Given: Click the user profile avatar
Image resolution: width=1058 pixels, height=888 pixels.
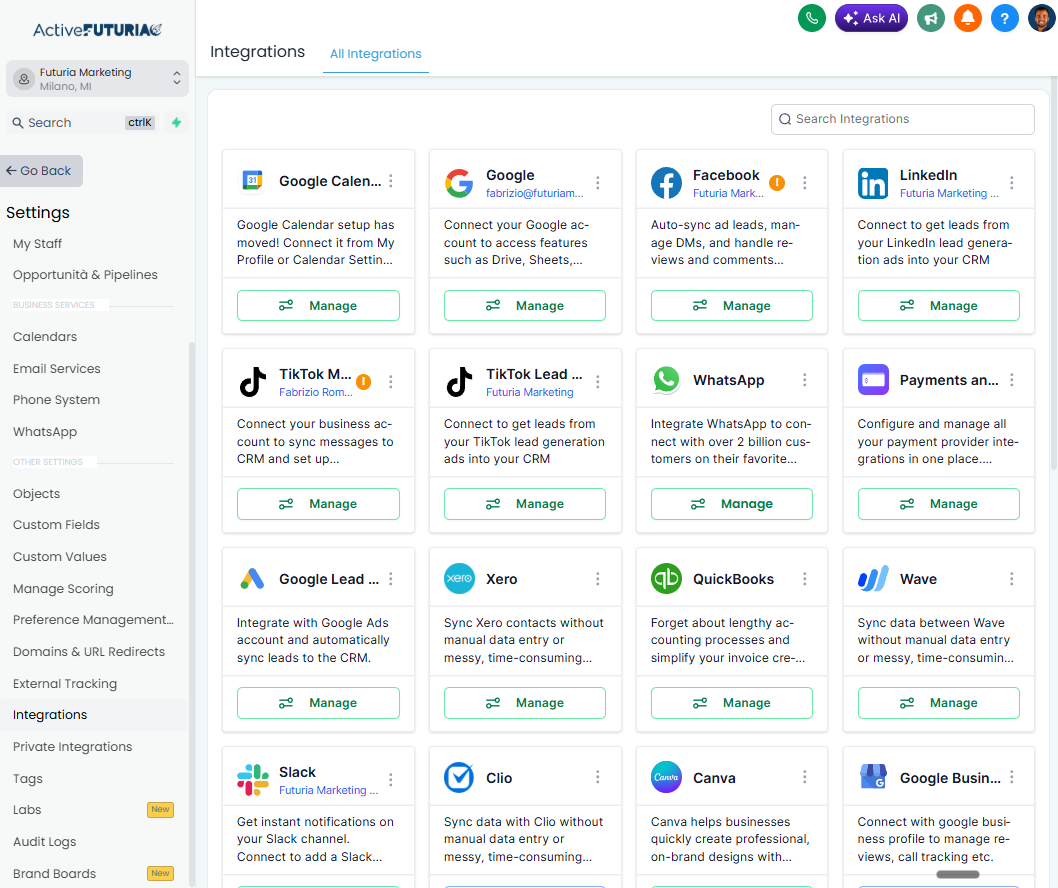Looking at the screenshot, I should click(1041, 18).
